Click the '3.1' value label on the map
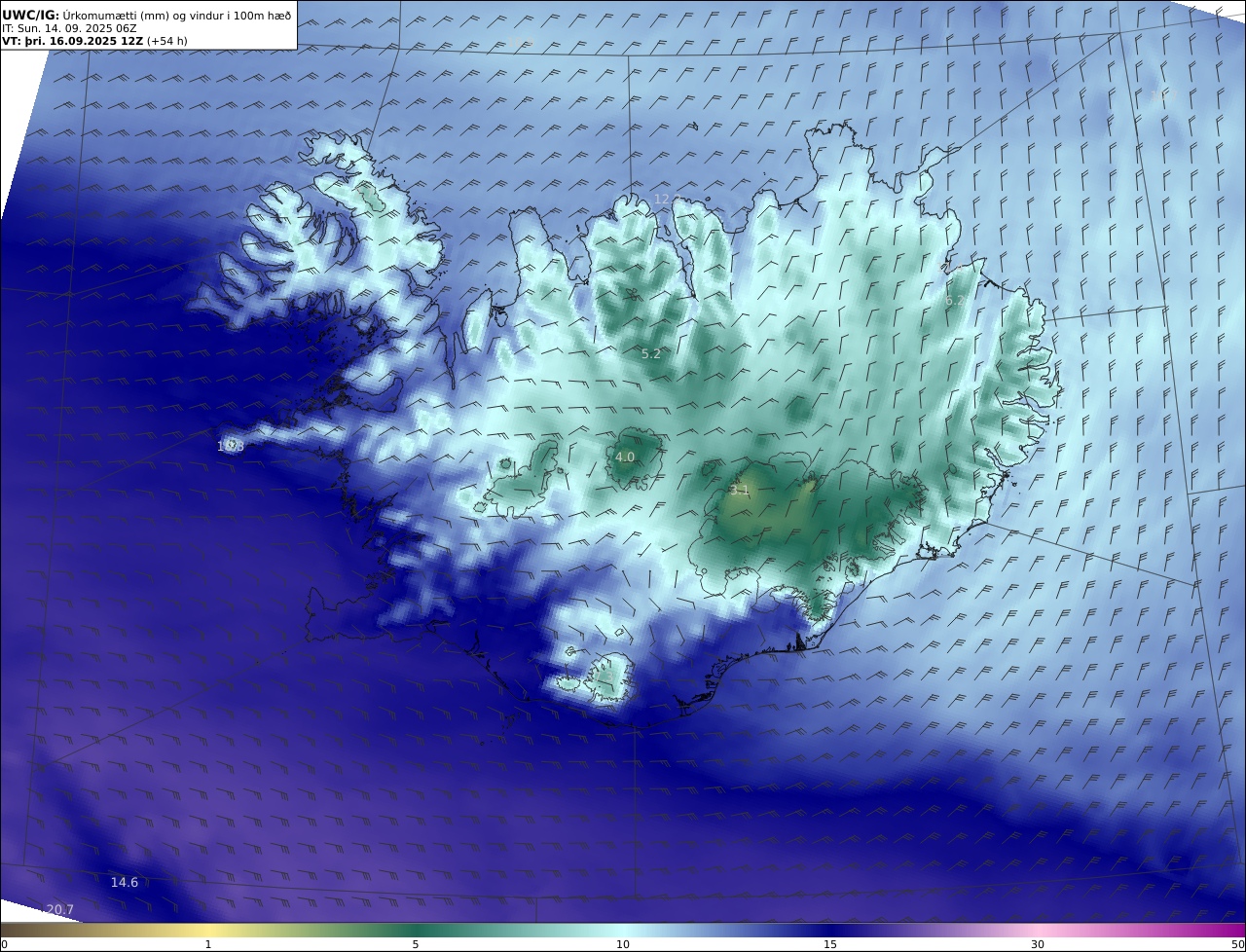The image size is (1246, 952). pos(740,491)
